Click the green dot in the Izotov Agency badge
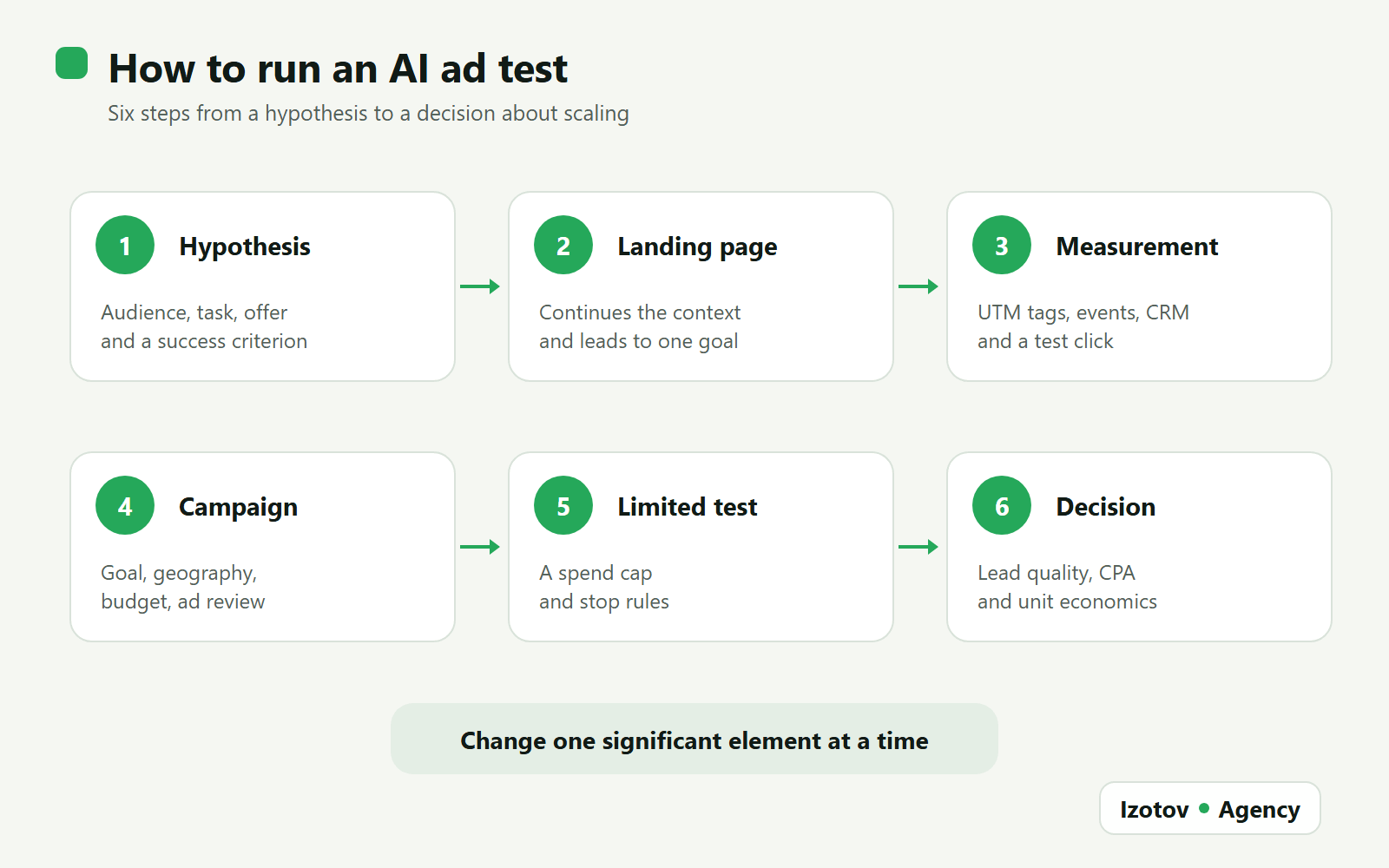1389x868 pixels. [1204, 808]
